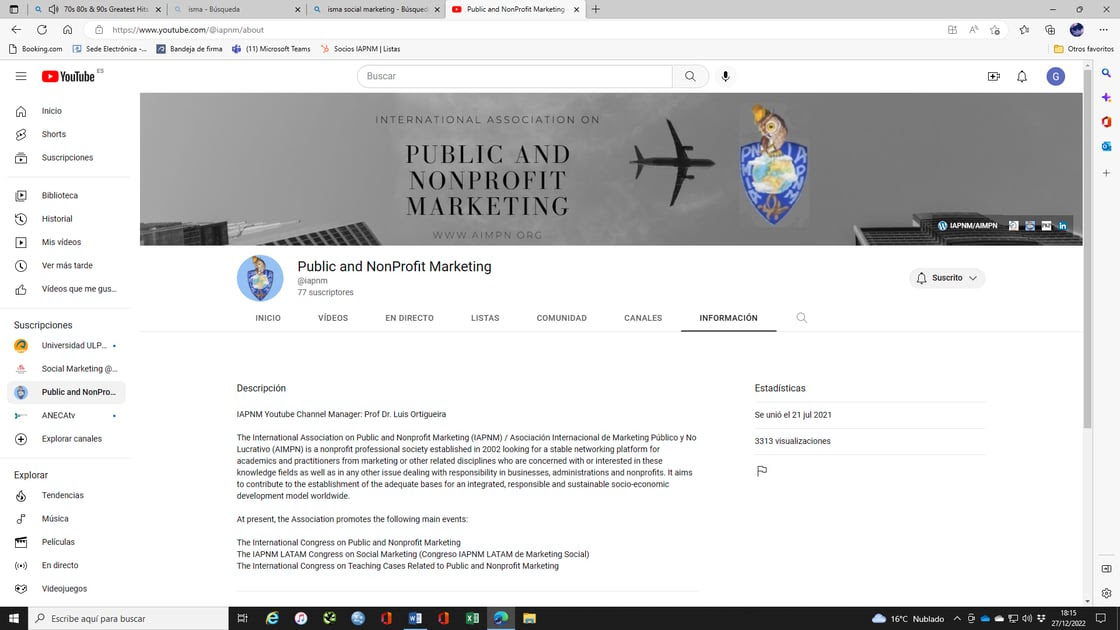This screenshot has width=1120, height=630.
Task: Show hidden system tray icons
Action: coord(957,619)
